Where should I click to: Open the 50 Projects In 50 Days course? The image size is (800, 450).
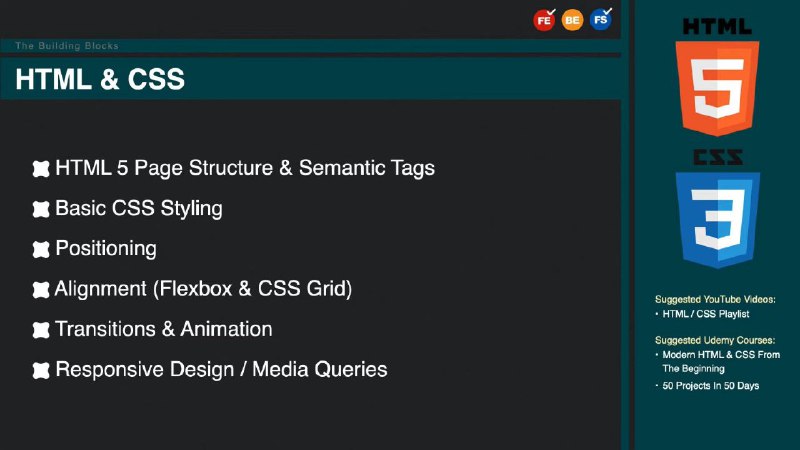coord(711,386)
